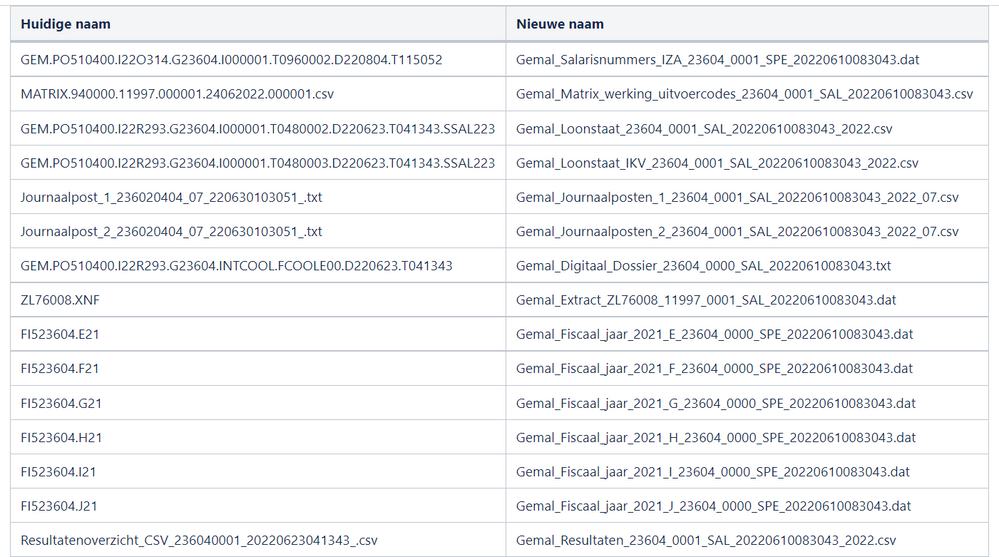Click the 'Huidige naam' column header

coord(66,24)
